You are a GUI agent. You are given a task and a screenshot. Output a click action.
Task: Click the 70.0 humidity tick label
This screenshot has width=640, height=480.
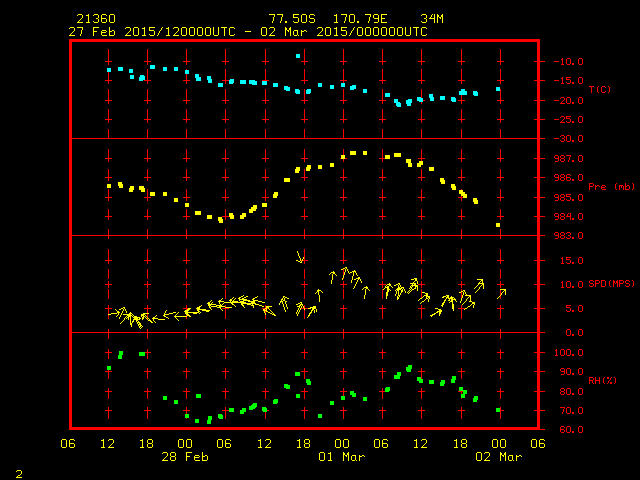tap(571, 411)
